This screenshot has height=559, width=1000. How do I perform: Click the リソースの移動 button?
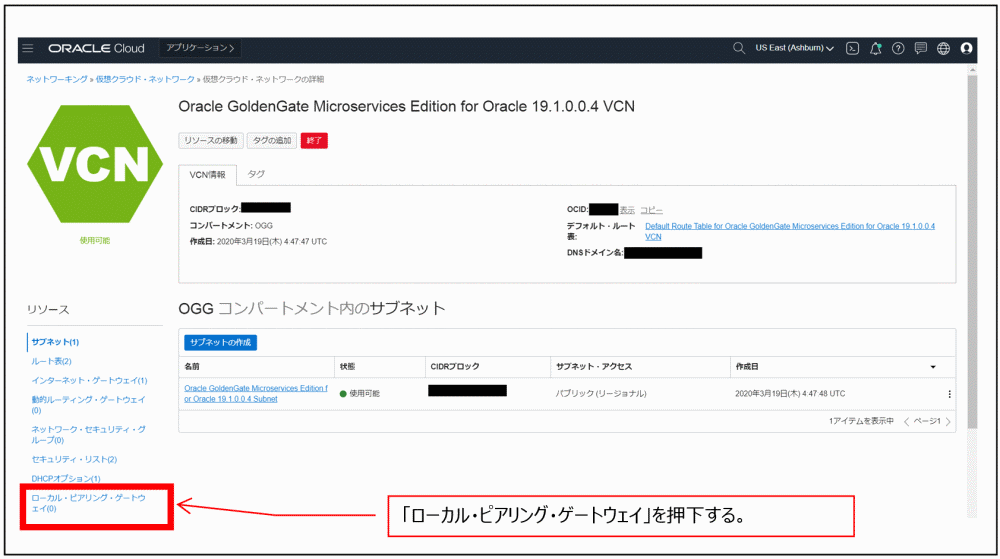pos(210,140)
